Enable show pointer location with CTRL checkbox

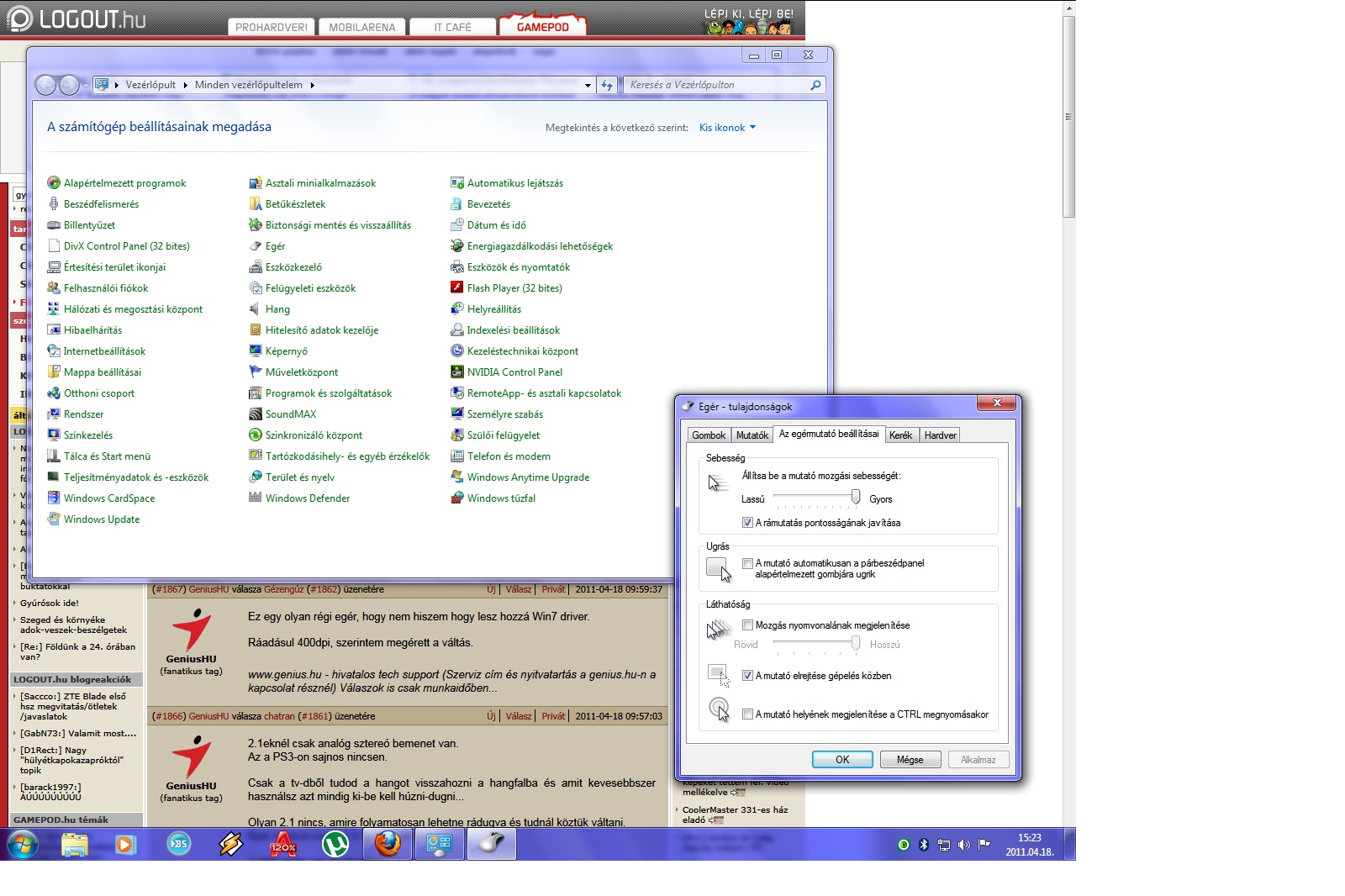(x=747, y=714)
